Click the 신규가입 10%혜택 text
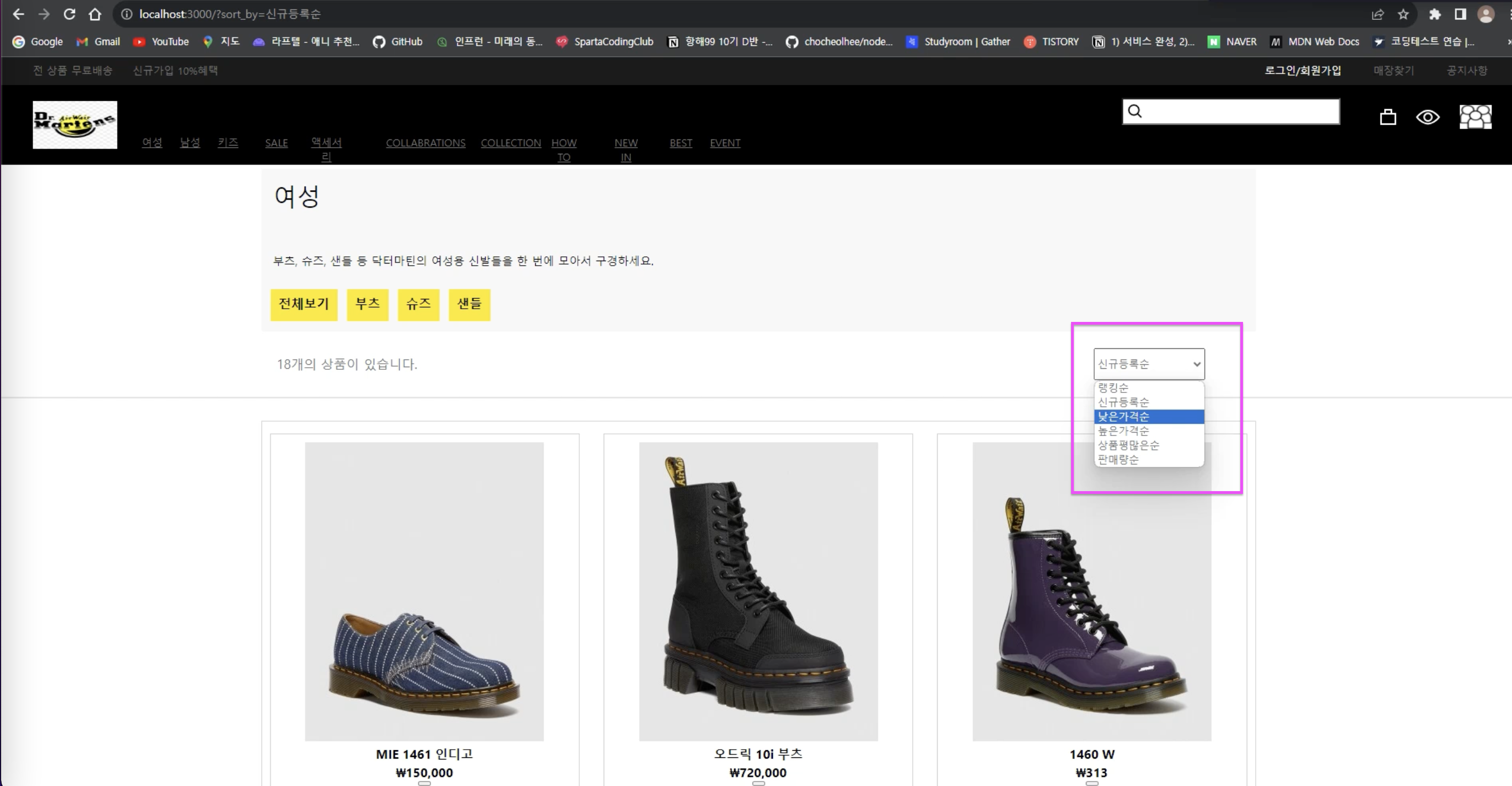 (x=175, y=71)
